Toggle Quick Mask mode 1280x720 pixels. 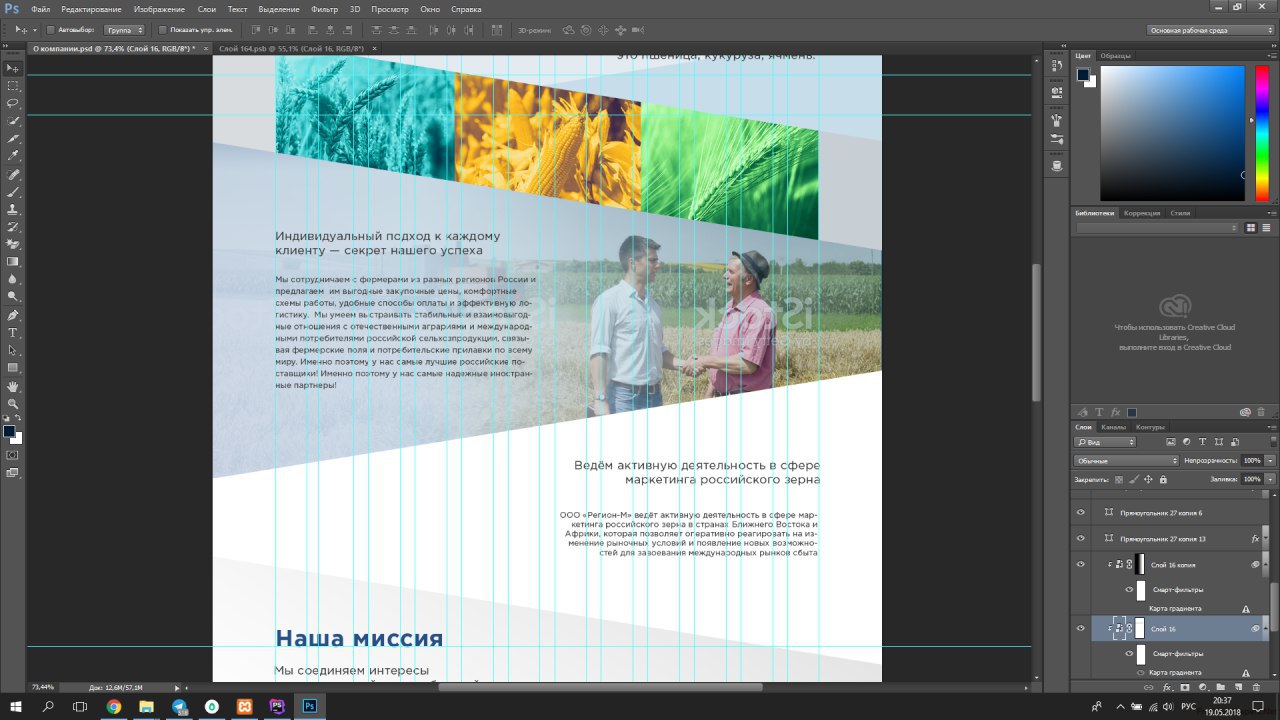click(13, 454)
